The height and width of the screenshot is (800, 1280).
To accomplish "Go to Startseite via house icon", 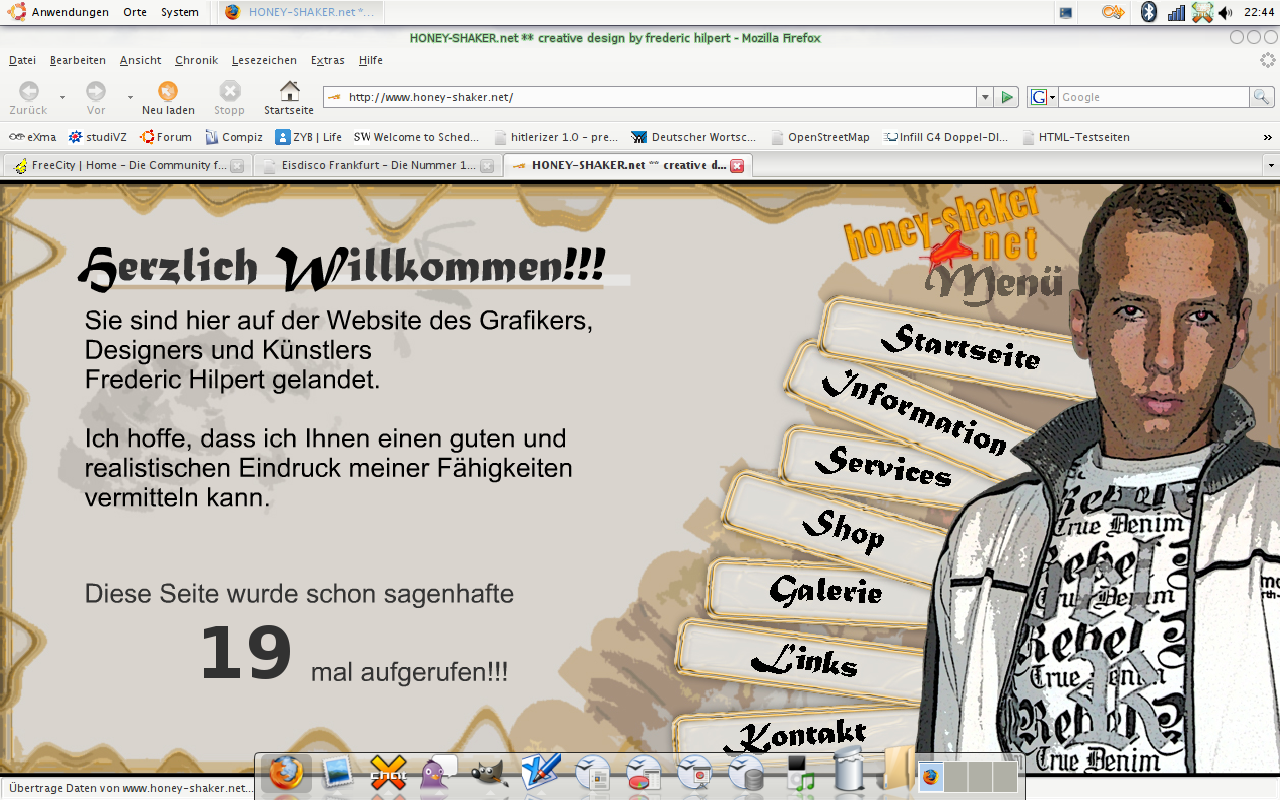I will pyautogui.click(x=289, y=97).
